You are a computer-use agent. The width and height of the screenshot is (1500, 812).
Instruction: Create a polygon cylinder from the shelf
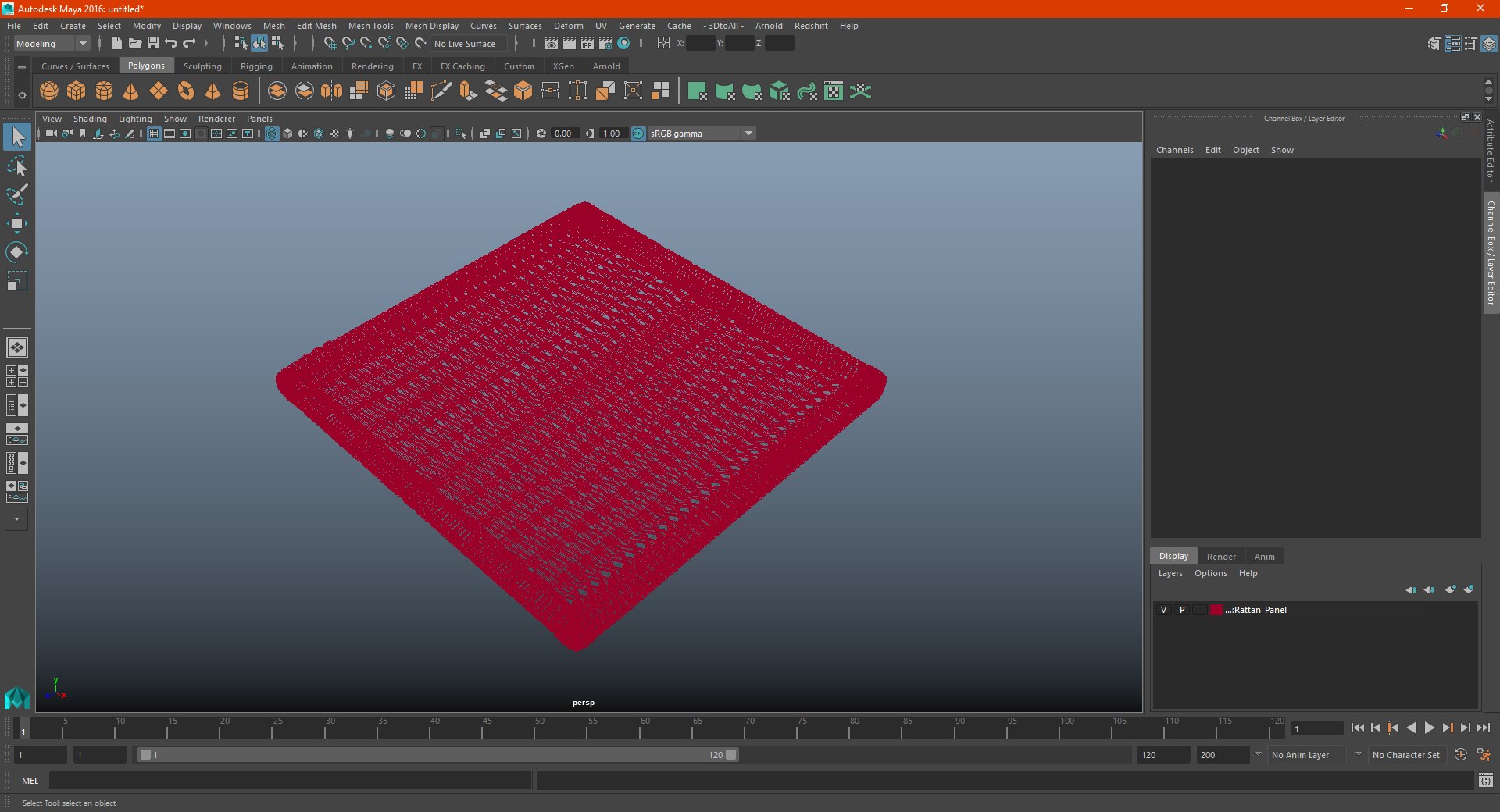coord(104,91)
